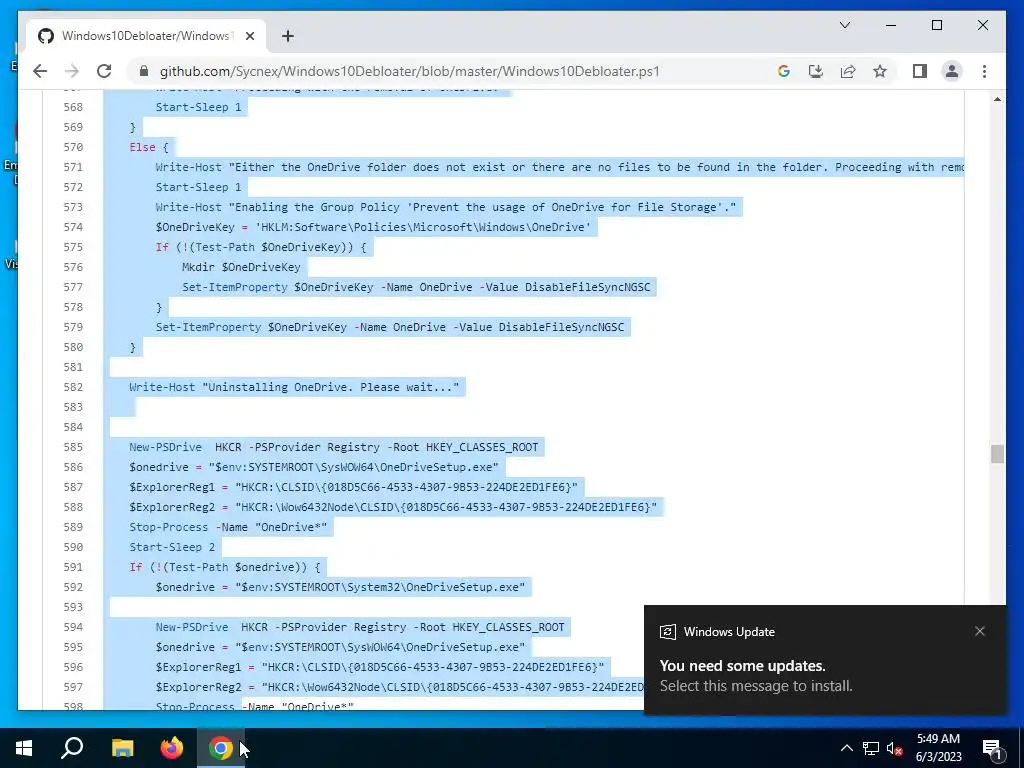Select the Windows10Debloater tab
This screenshot has width=1024, height=768.
[x=146, y=36]
